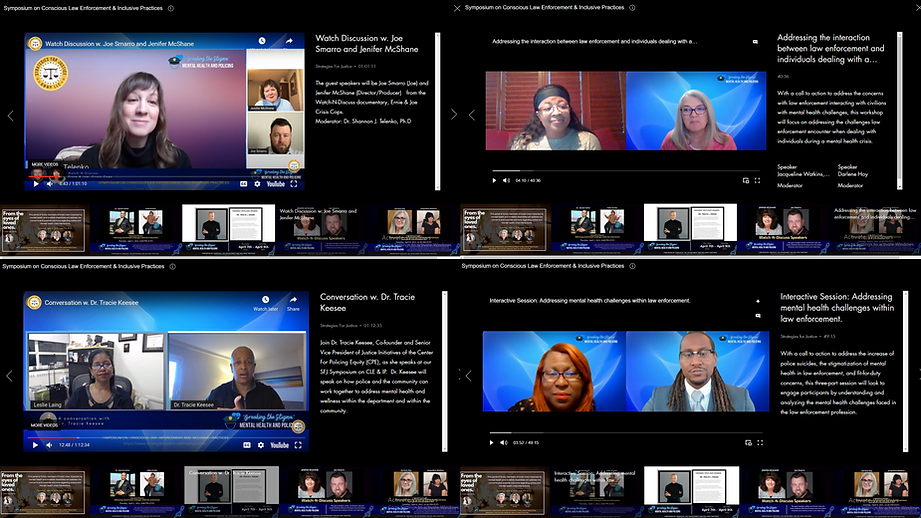Go to next item in Joe Smarro panel
This screenshot has height=518, width=921.
(453, 115)
